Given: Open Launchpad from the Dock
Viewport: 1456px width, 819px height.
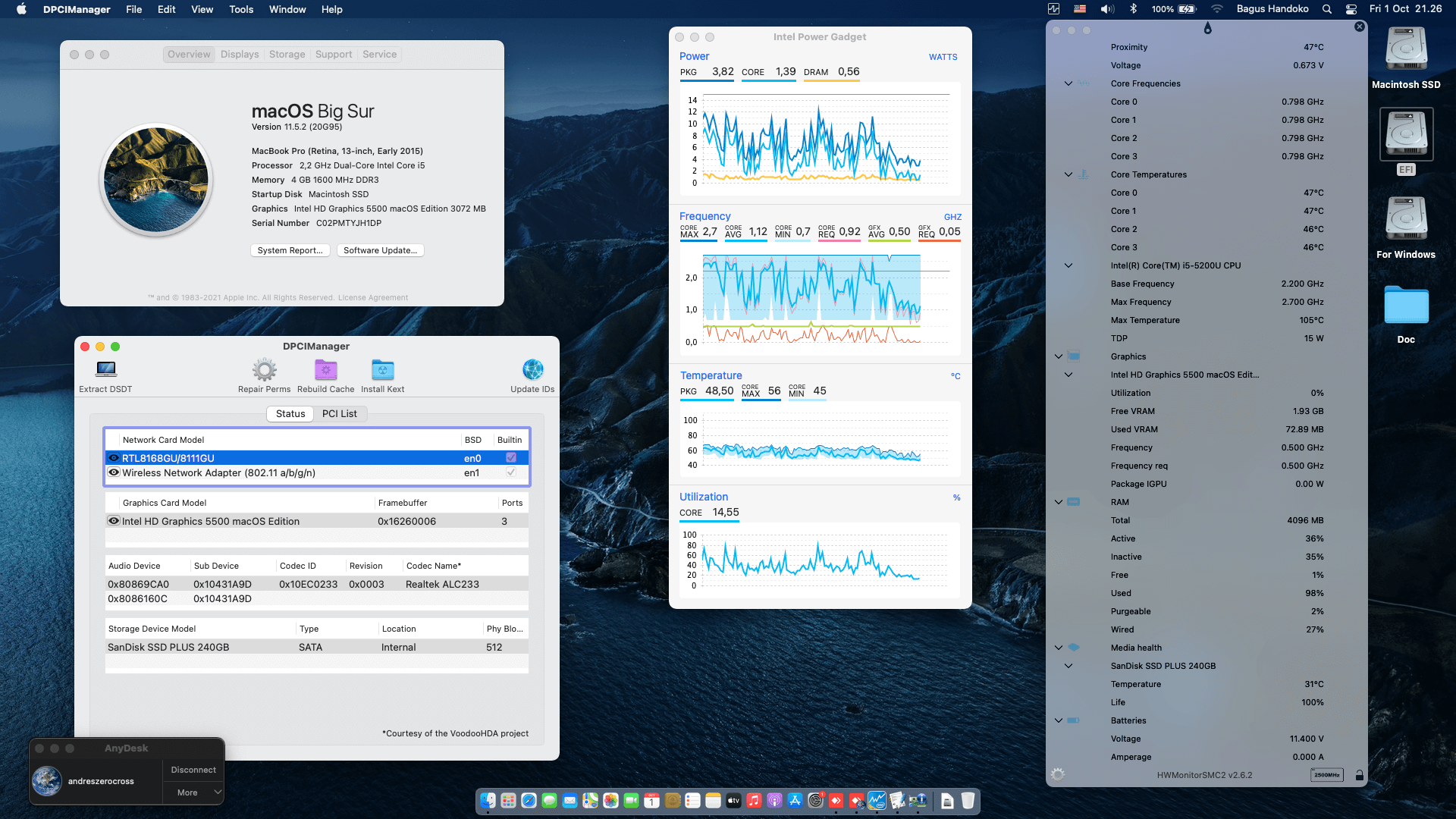Looking at the screenshot, I should point(508,800).
